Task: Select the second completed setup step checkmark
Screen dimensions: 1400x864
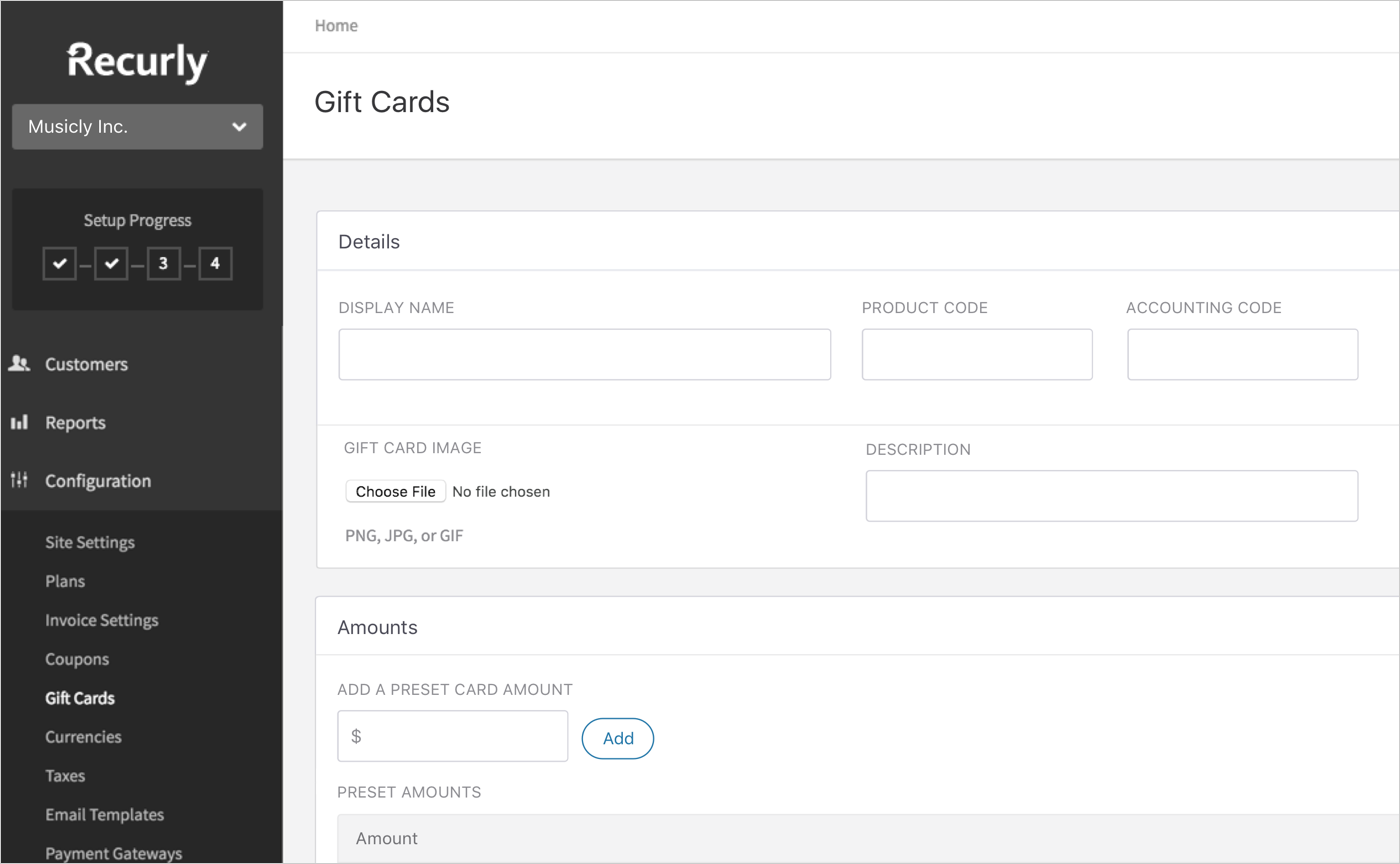Action: pyautogui.click(x=112, y=264)
